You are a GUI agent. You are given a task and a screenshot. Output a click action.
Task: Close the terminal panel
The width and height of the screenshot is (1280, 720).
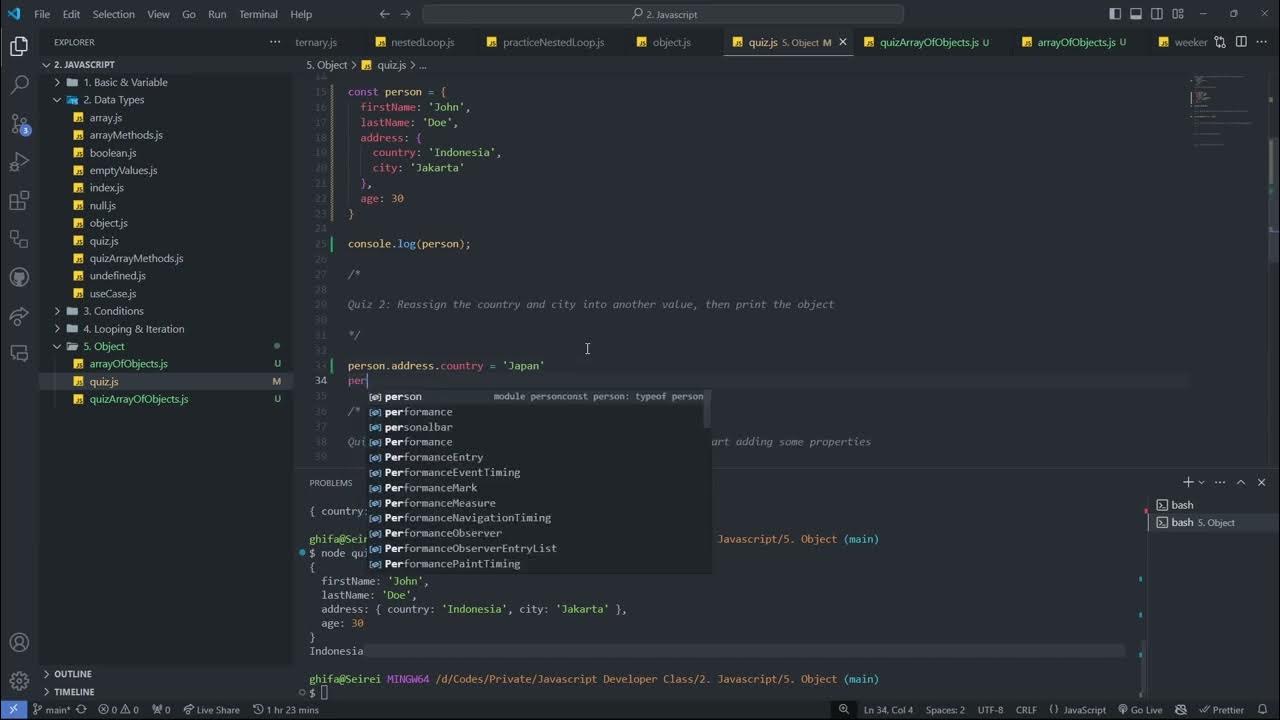[1264, 482]
